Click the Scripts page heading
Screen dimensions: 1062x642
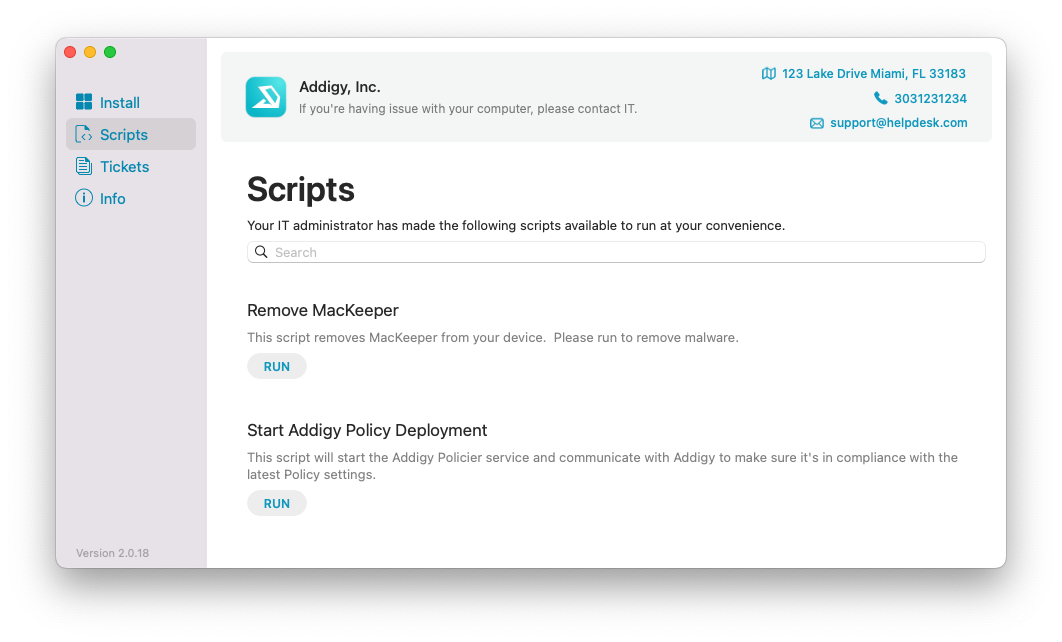(x=301, y=189)
